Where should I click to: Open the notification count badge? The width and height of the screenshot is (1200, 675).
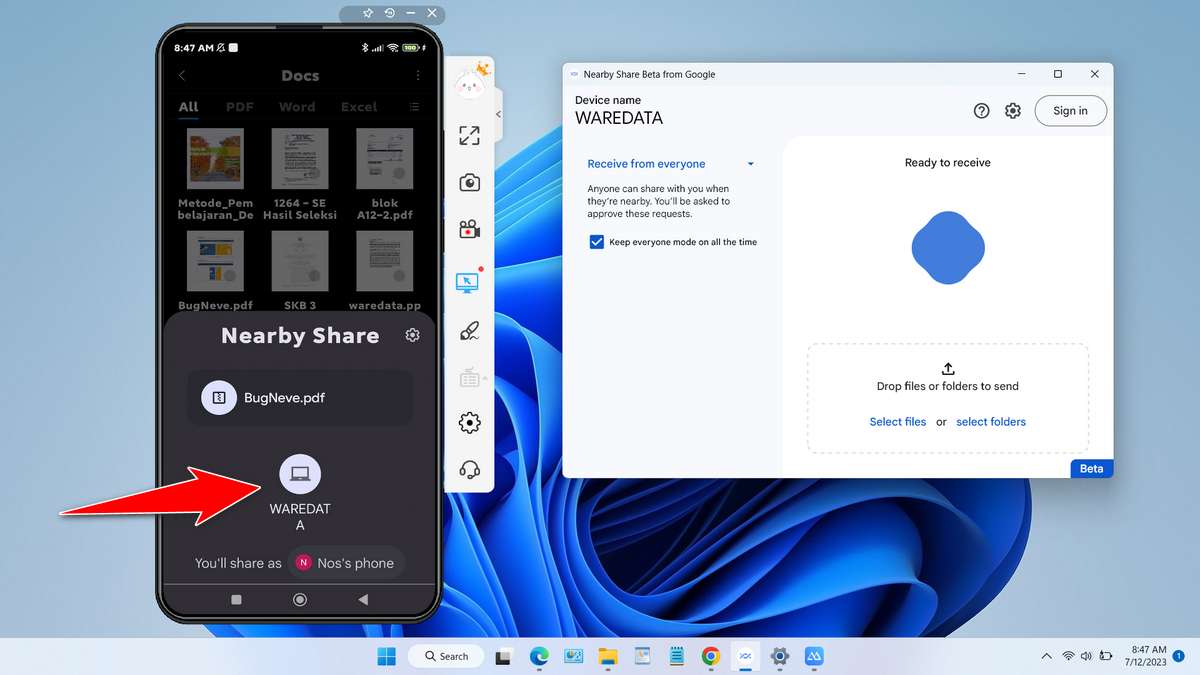tap(1179, 656)
